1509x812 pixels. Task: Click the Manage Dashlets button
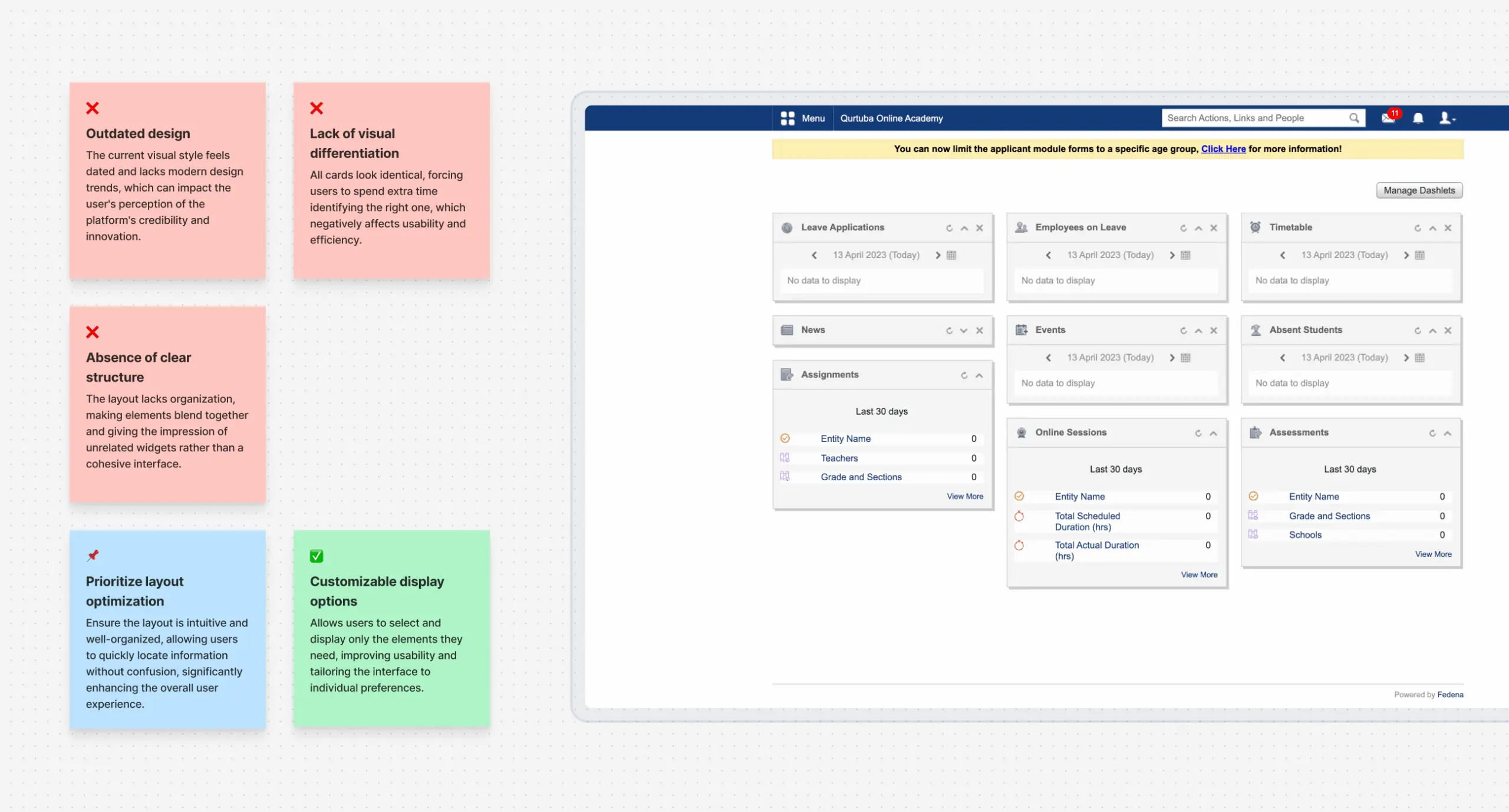(1419, 190)
